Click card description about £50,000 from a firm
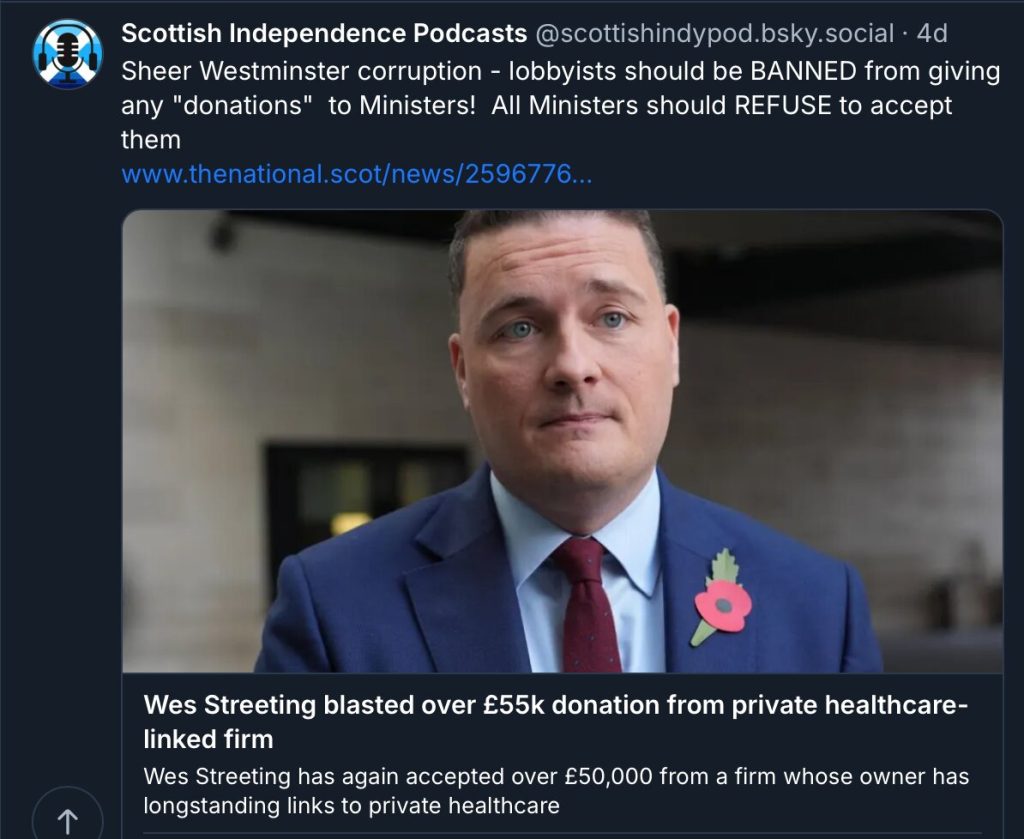This screenshot has height=839, width=1024. pyautogui.click(x=556, y=791)
